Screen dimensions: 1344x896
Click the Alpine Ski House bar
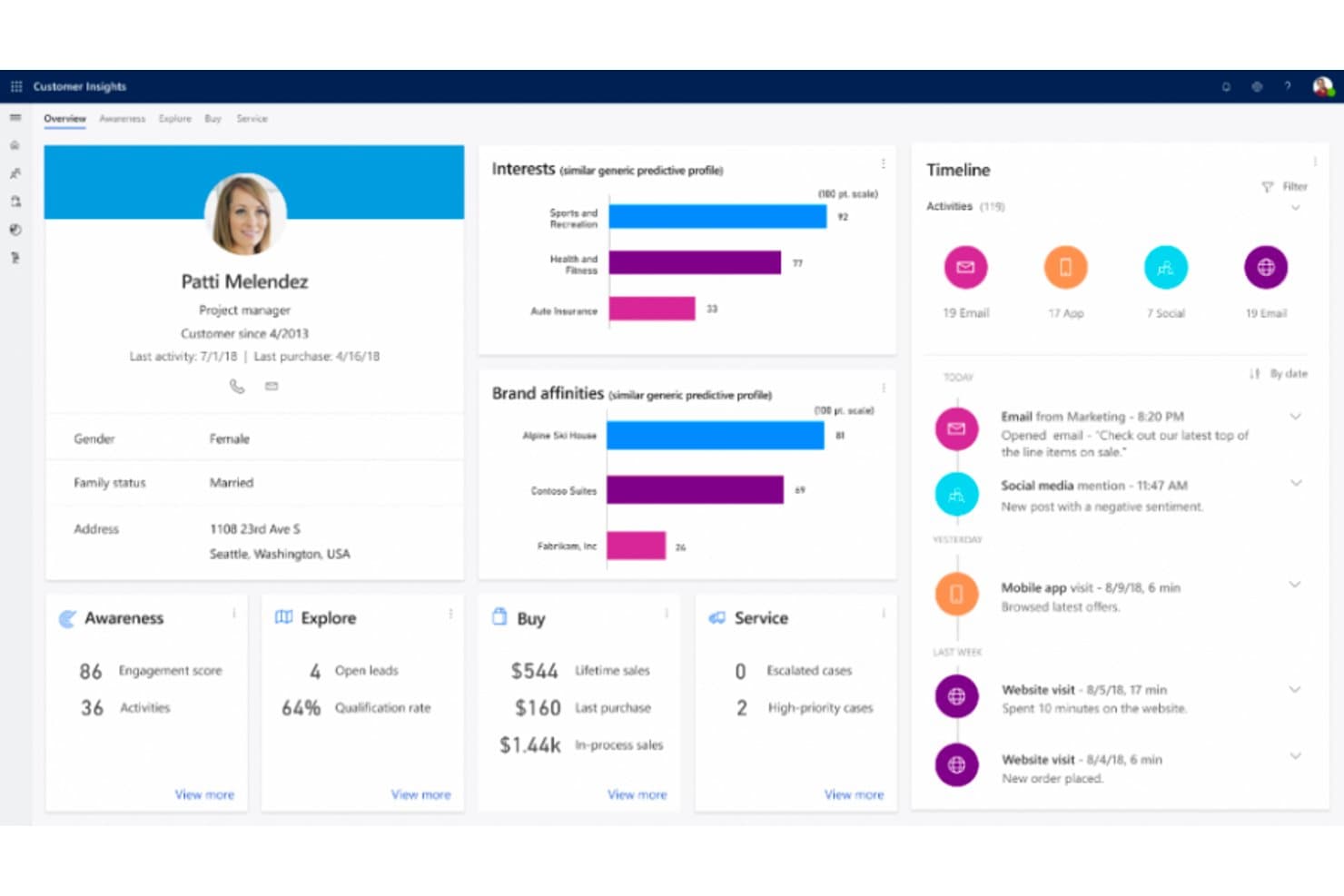point(716,436)
